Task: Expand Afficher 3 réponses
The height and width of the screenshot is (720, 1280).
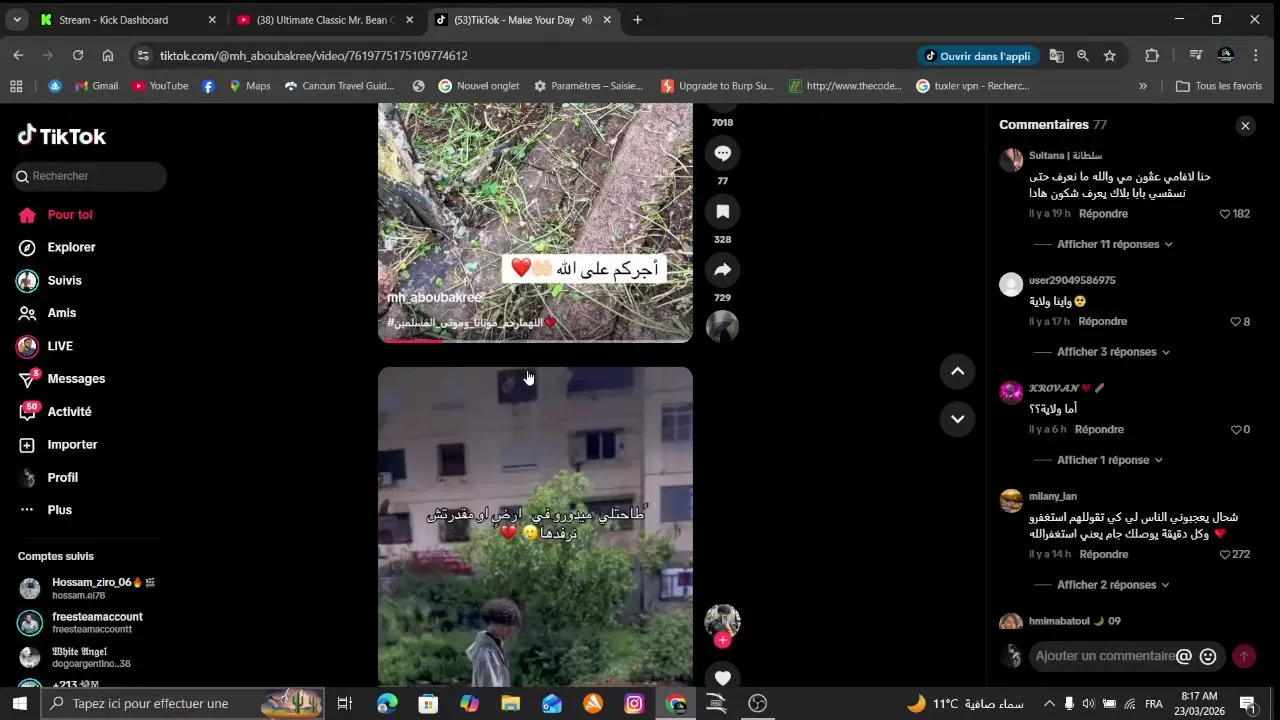Action: (1113, 352)
